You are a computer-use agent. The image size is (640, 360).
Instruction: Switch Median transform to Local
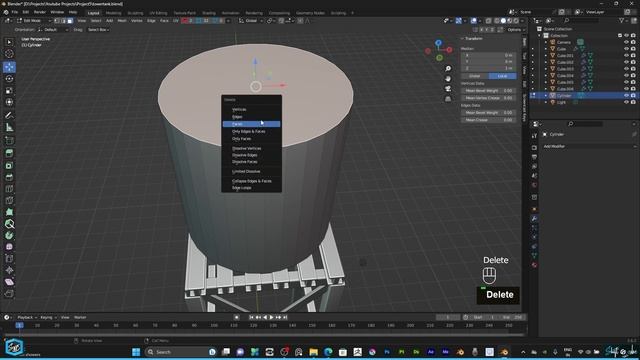[502, 76]
